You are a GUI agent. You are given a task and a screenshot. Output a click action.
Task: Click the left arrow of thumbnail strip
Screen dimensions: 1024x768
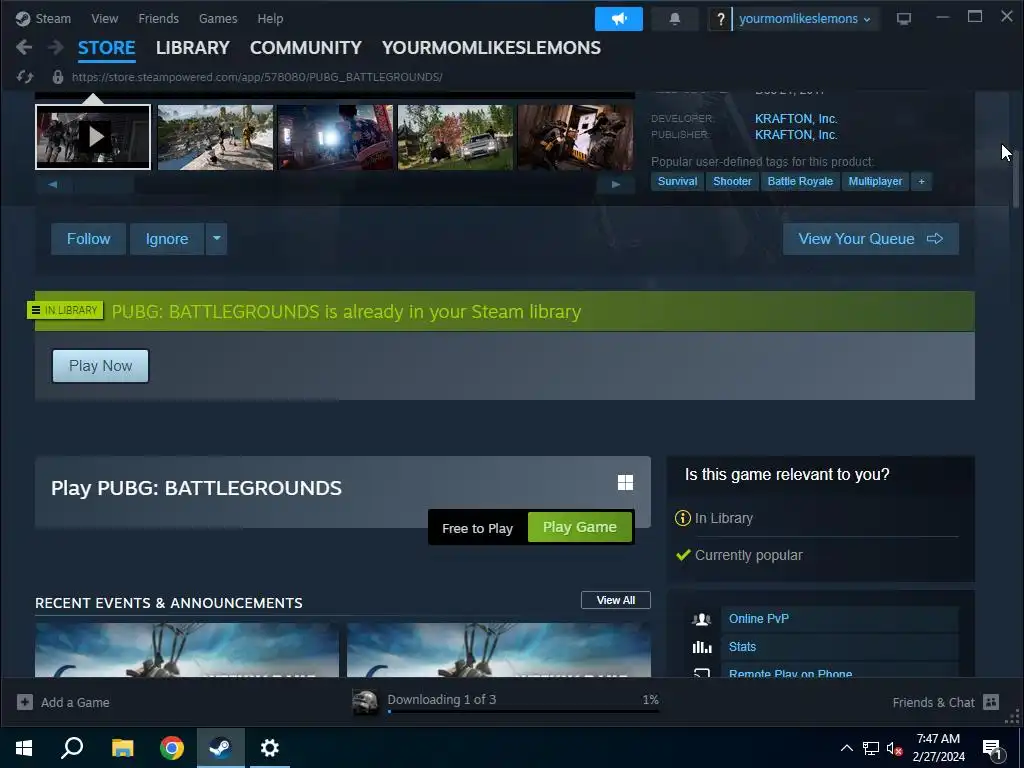click(53, 184)
